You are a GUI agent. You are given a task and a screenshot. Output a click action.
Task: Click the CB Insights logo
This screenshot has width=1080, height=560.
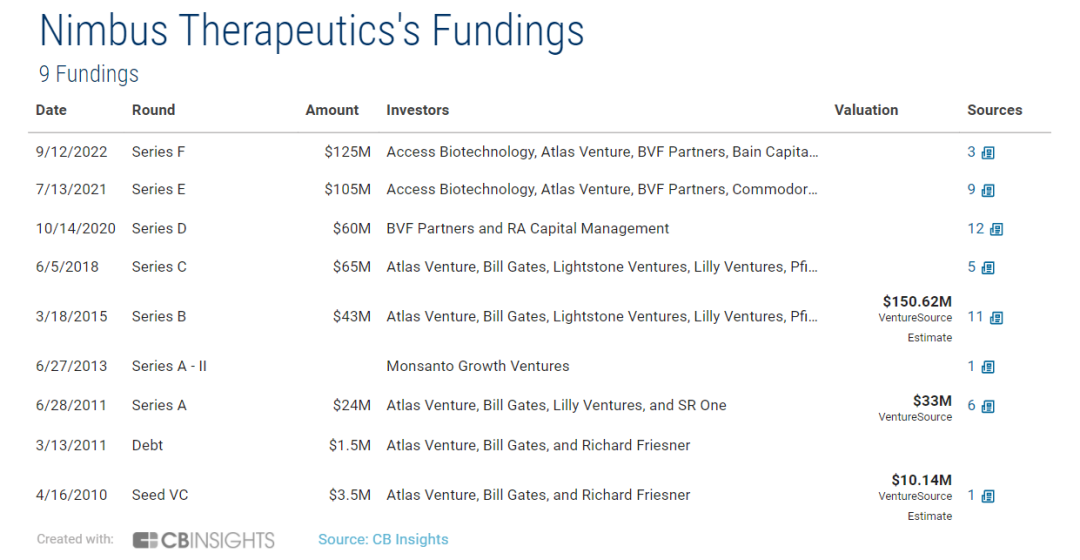pyautogui.click(x=203, y=540)
